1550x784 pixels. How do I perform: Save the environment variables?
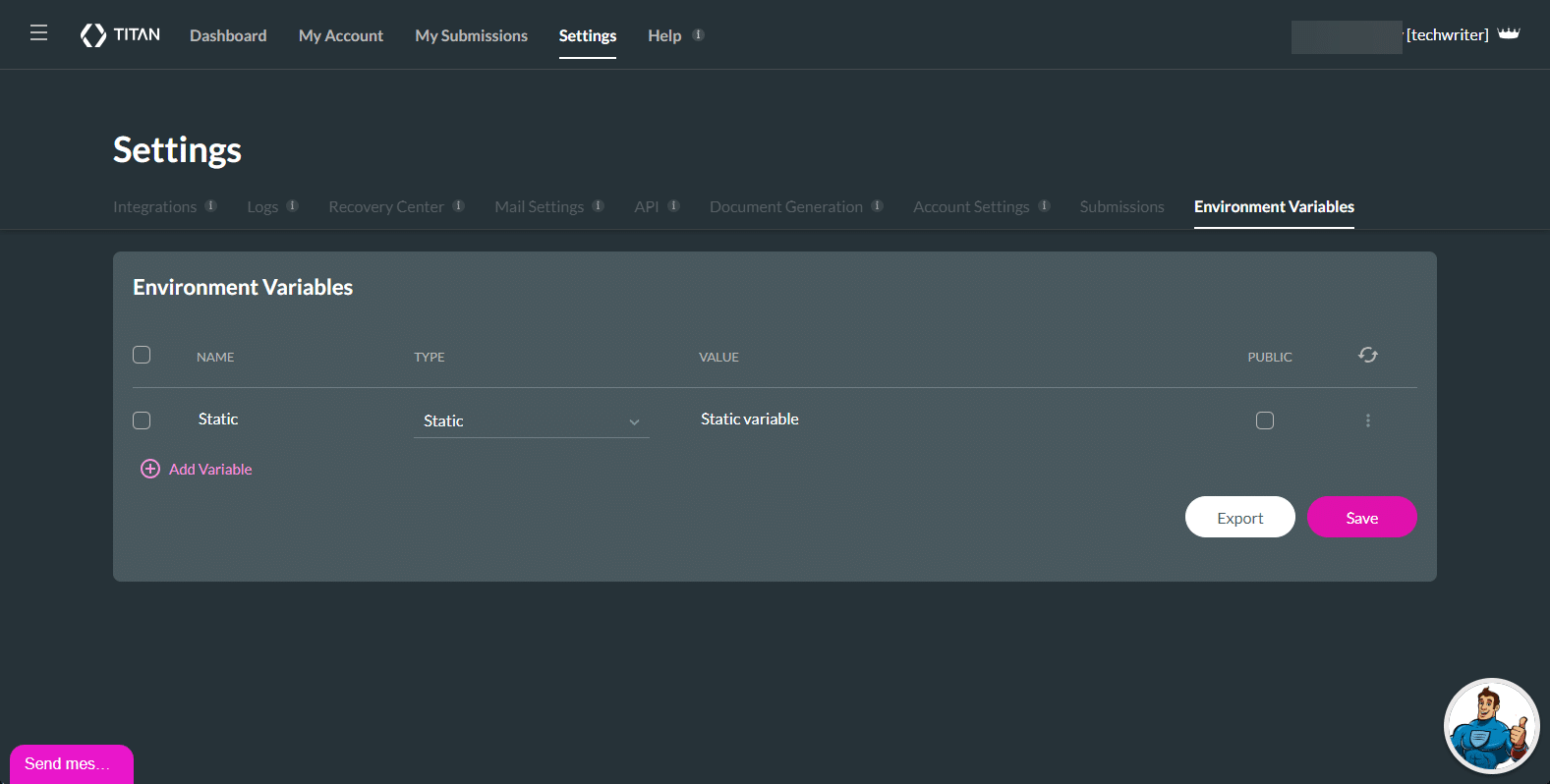[1361, 518]
